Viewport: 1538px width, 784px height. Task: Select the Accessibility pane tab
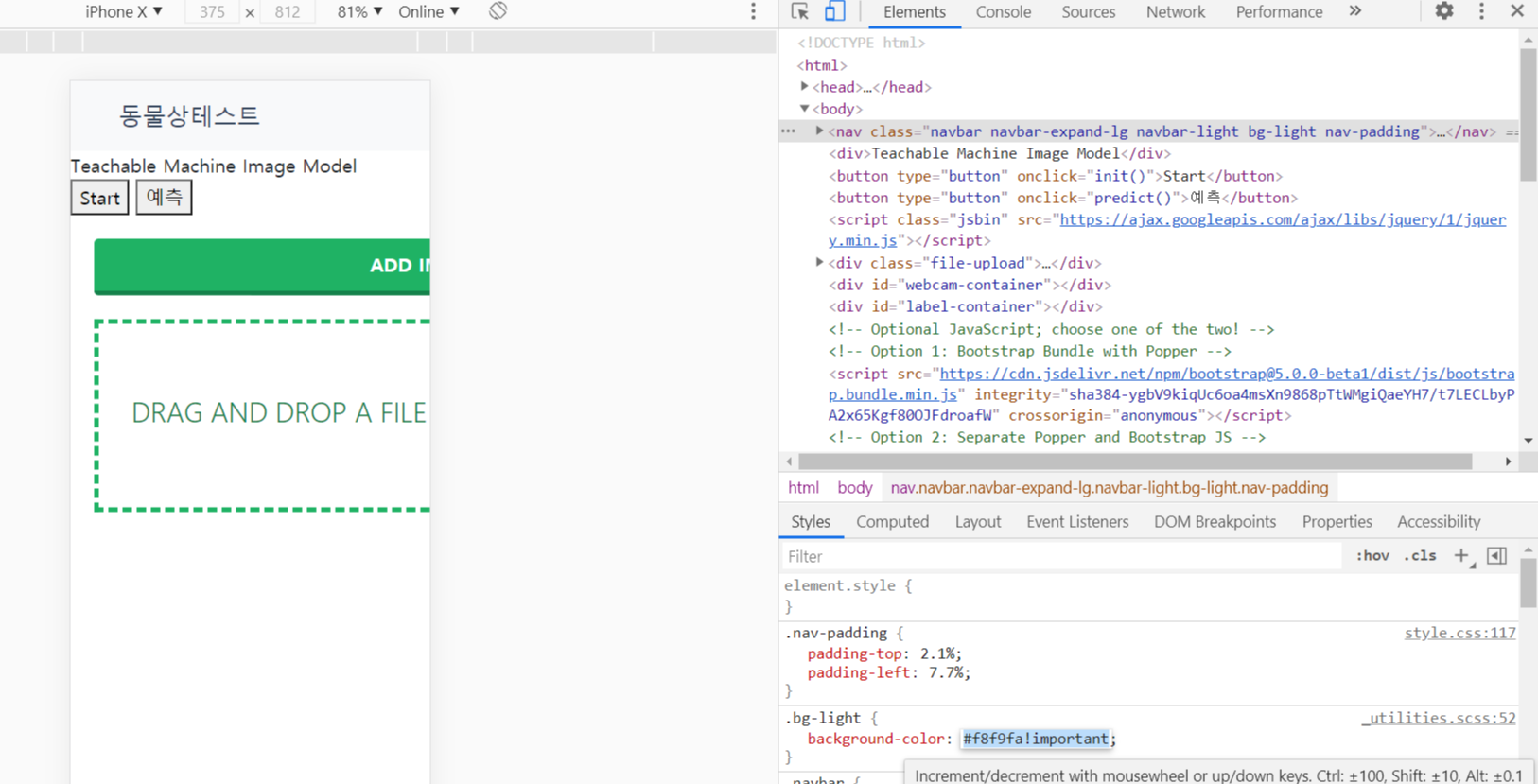1438,522
